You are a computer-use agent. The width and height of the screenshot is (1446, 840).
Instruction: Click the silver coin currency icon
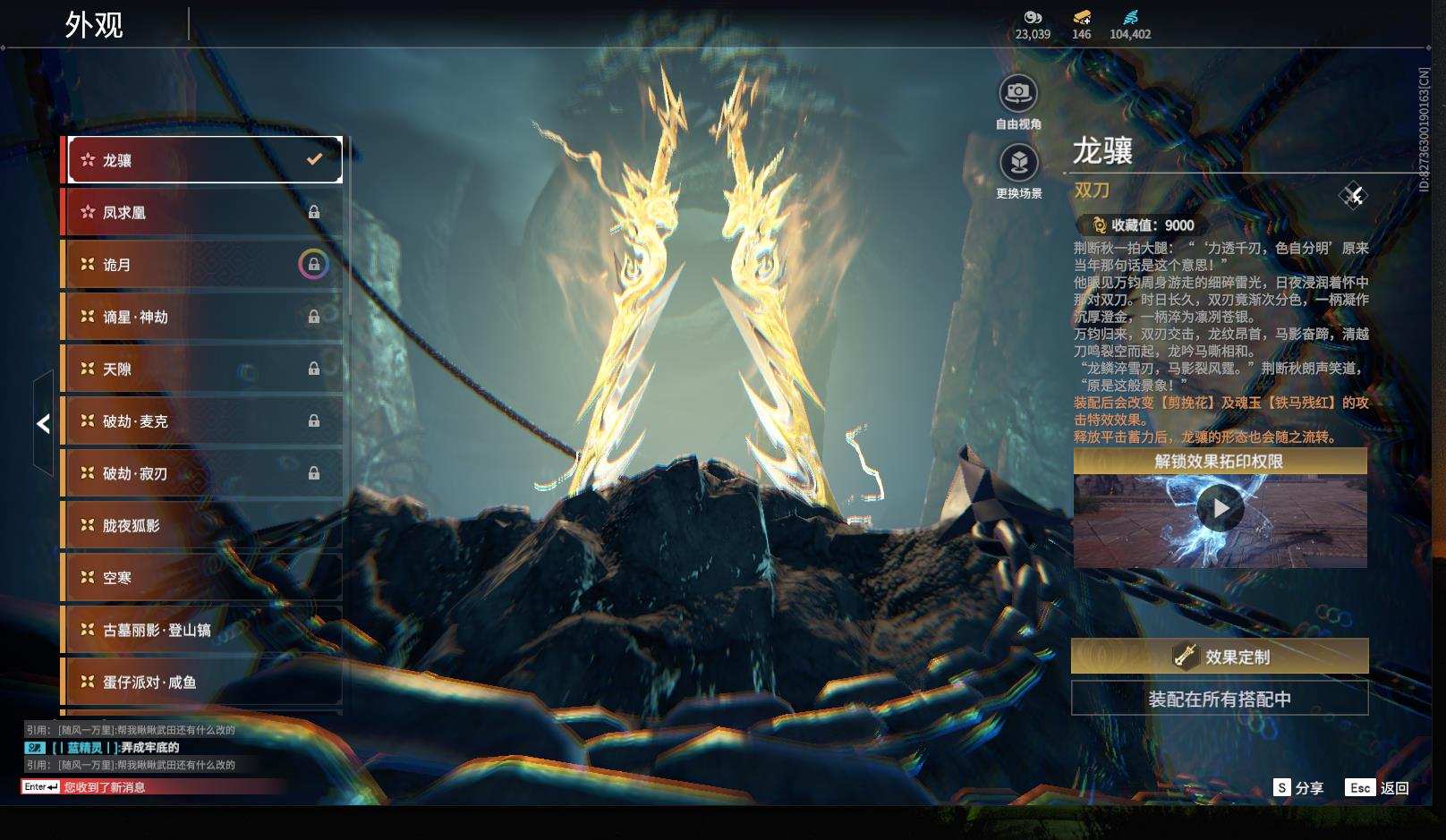point(1033,17)
